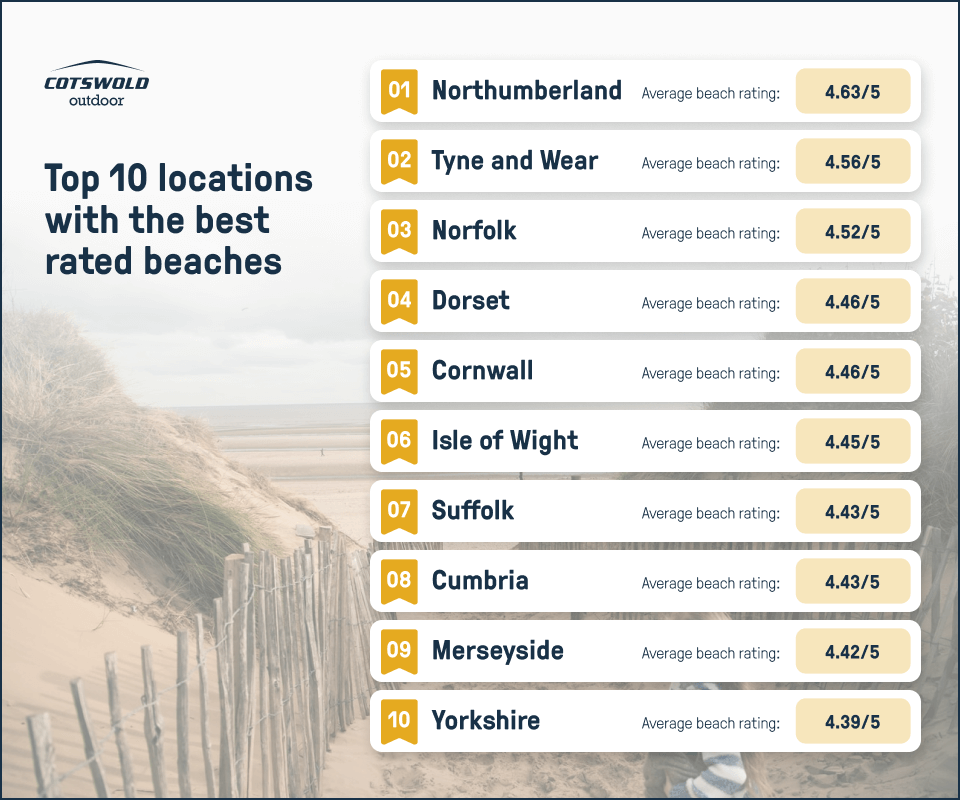This screenshot has height=800, width=960.
Task: Click the 07 rank ribbon badge
Action: [x=399, y=512]
